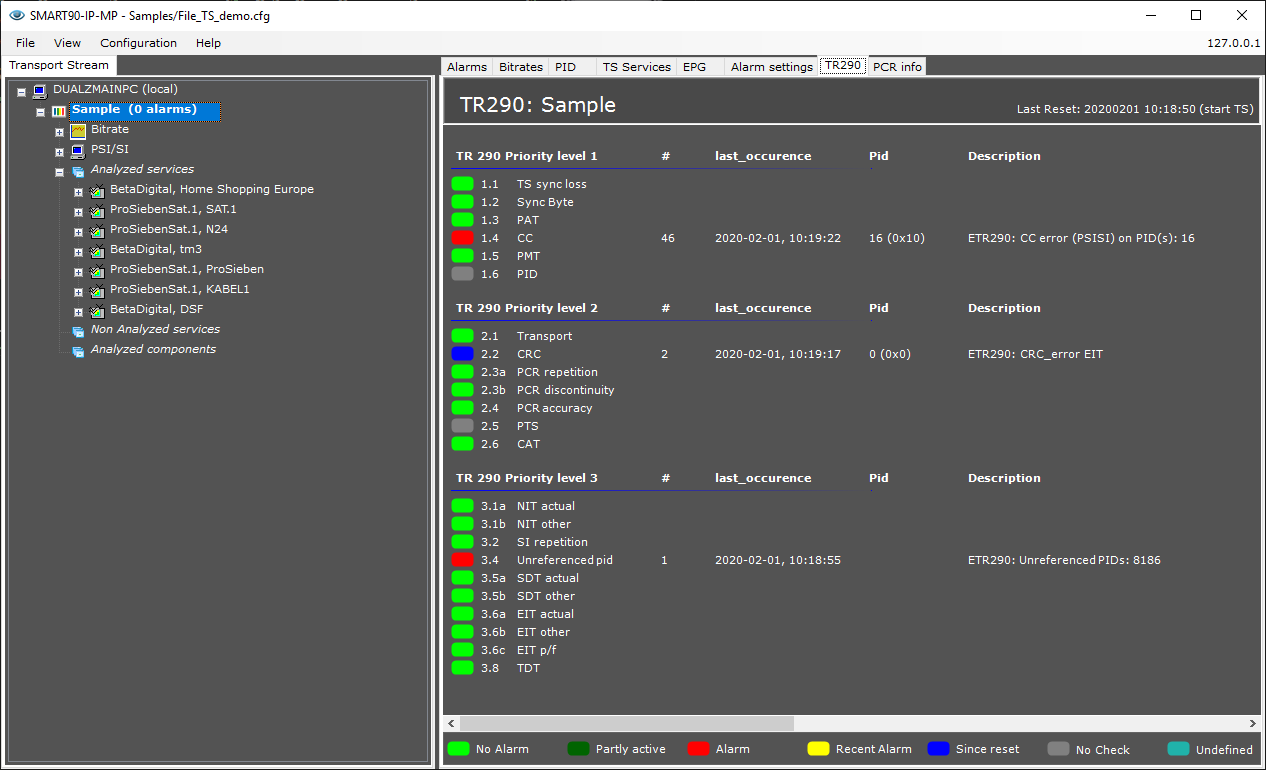Open the Configuration menu

click(138, 43)
